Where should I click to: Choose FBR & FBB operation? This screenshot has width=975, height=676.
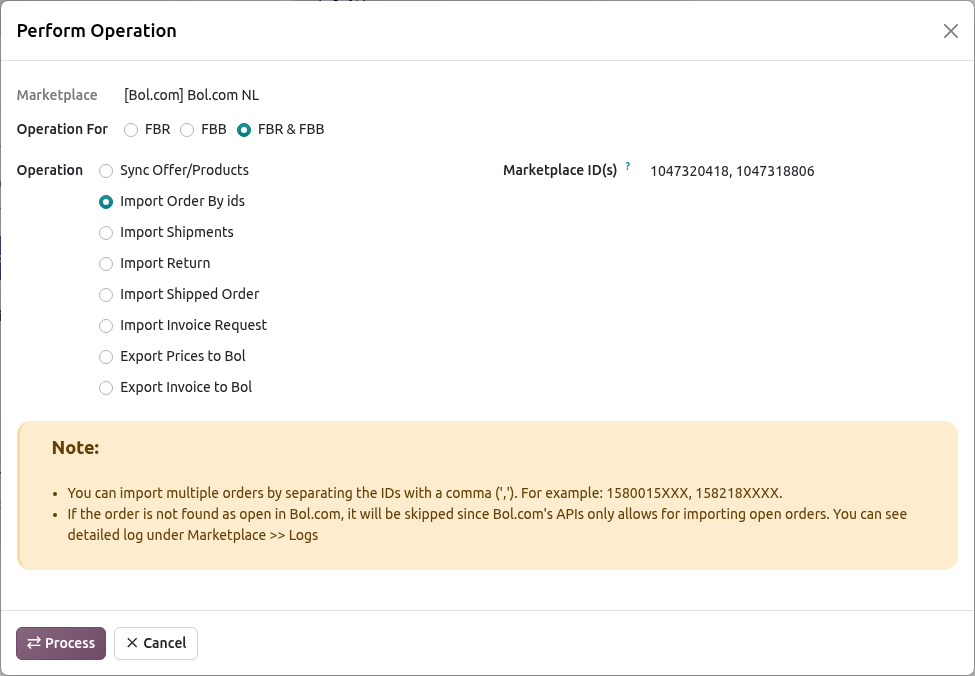244,130
